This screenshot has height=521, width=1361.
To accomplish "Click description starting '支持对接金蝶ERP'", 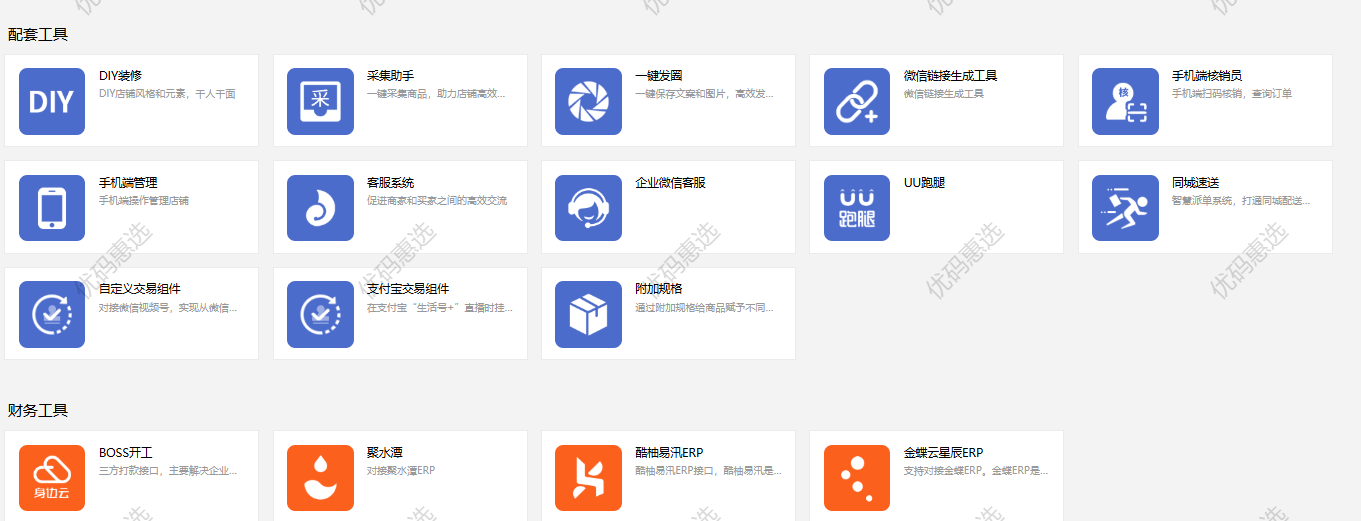I will [x=976, y=471].
